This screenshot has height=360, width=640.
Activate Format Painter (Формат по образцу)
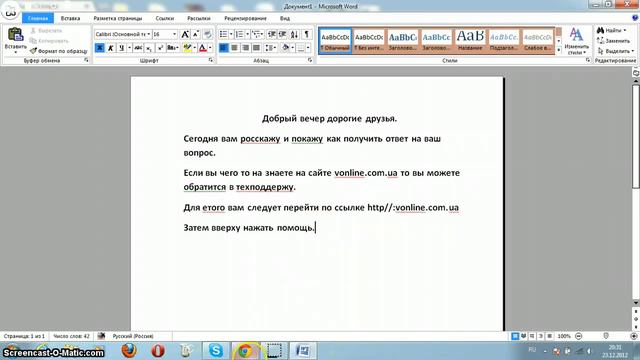tap(58, 51)
